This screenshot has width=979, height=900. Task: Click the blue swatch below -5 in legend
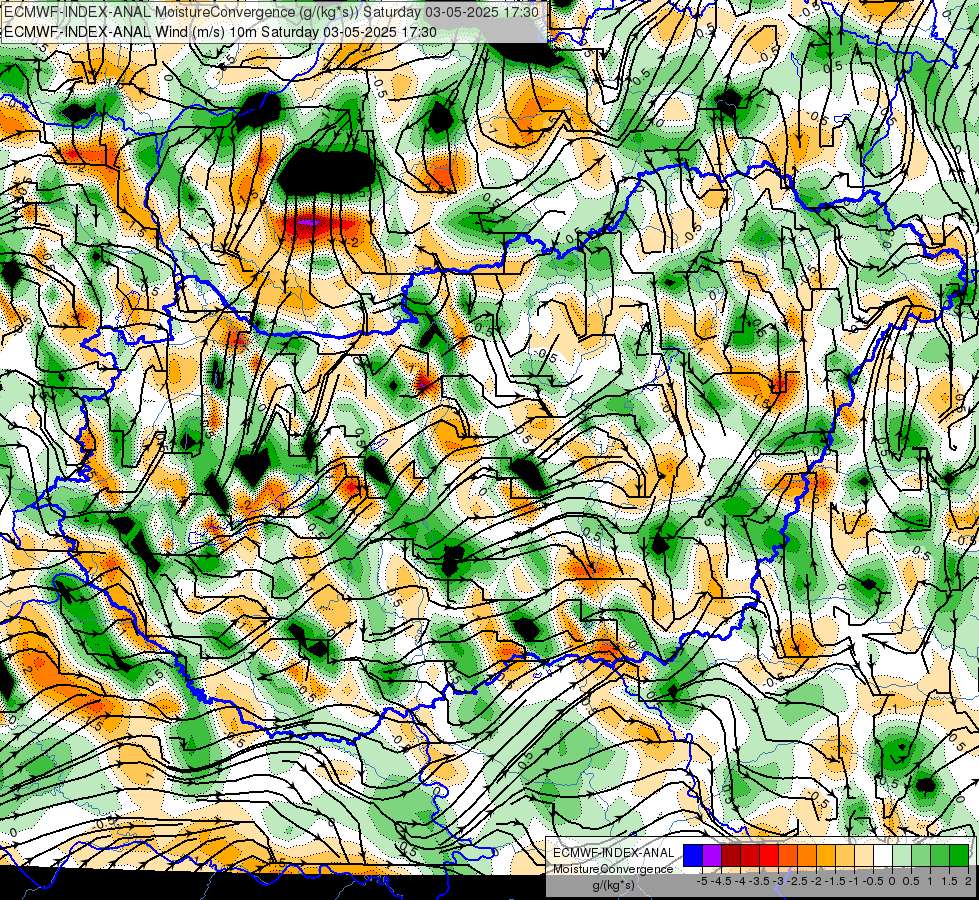point(693,855)
